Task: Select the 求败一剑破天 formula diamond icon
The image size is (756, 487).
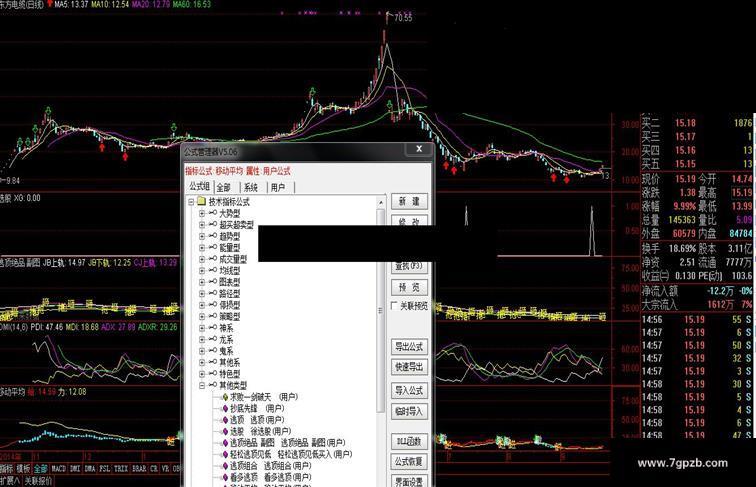Action: click(x=225, y=397)
